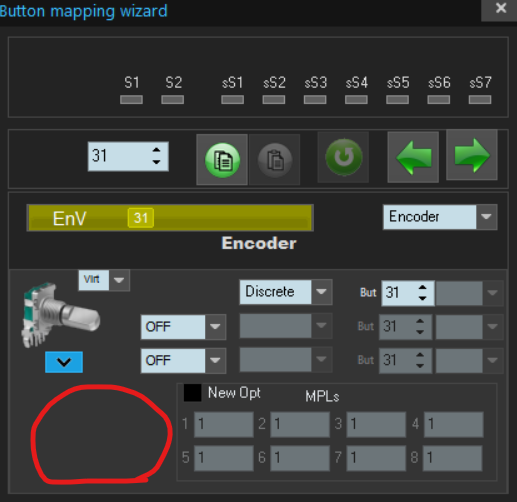Click the yellow 31 badge in EnV bar

141,218
